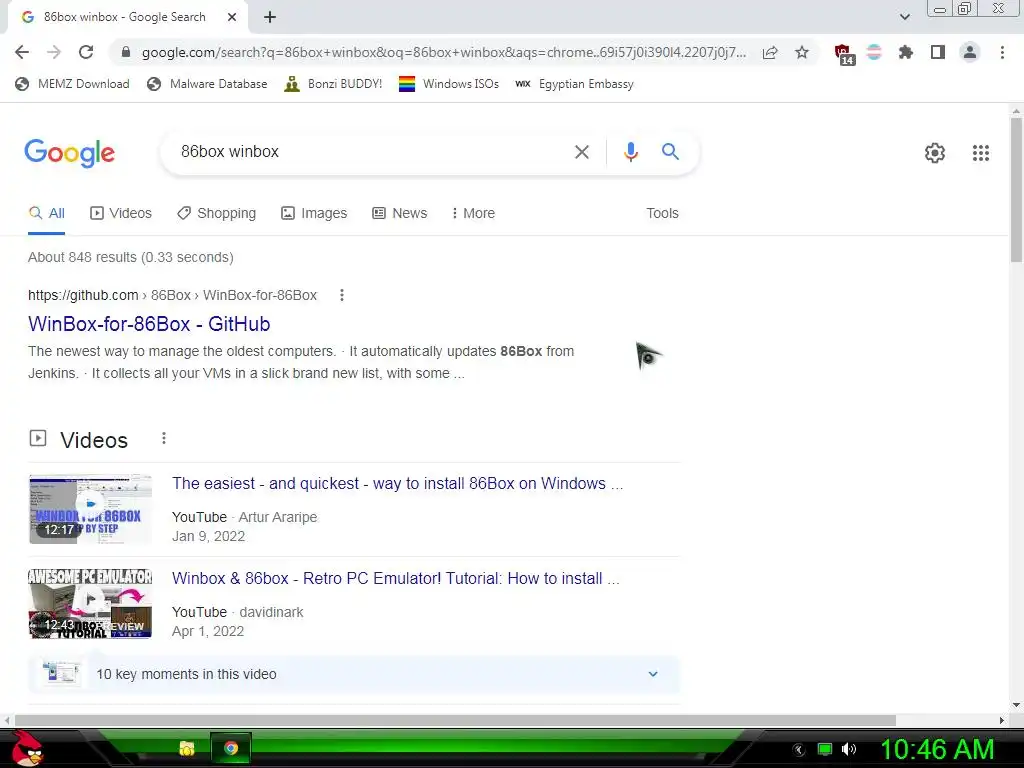Open the Google apps grid
The height and width of the screenshot is (768, 1024).
click(980, 153)
